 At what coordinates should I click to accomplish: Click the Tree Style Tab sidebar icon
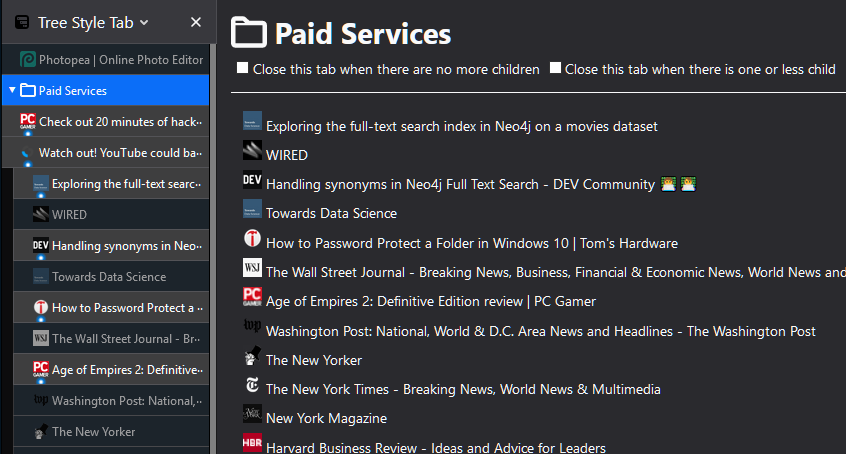click(x=22, y=22)
